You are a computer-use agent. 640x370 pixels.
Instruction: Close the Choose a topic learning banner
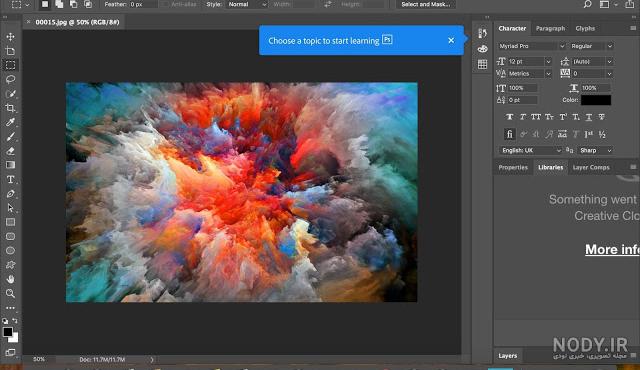(x=451, y=40)
